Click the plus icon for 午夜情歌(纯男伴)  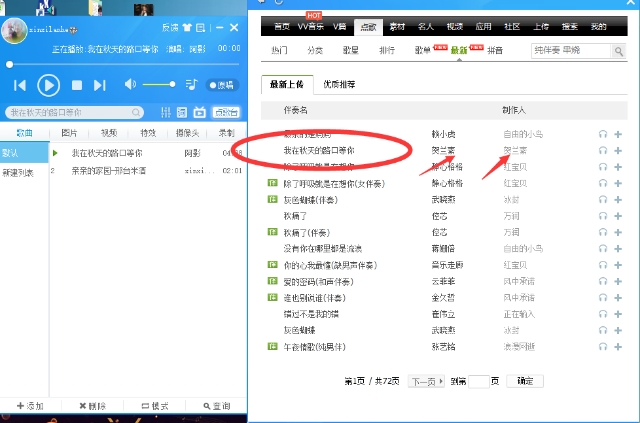(x=618, y=346)
